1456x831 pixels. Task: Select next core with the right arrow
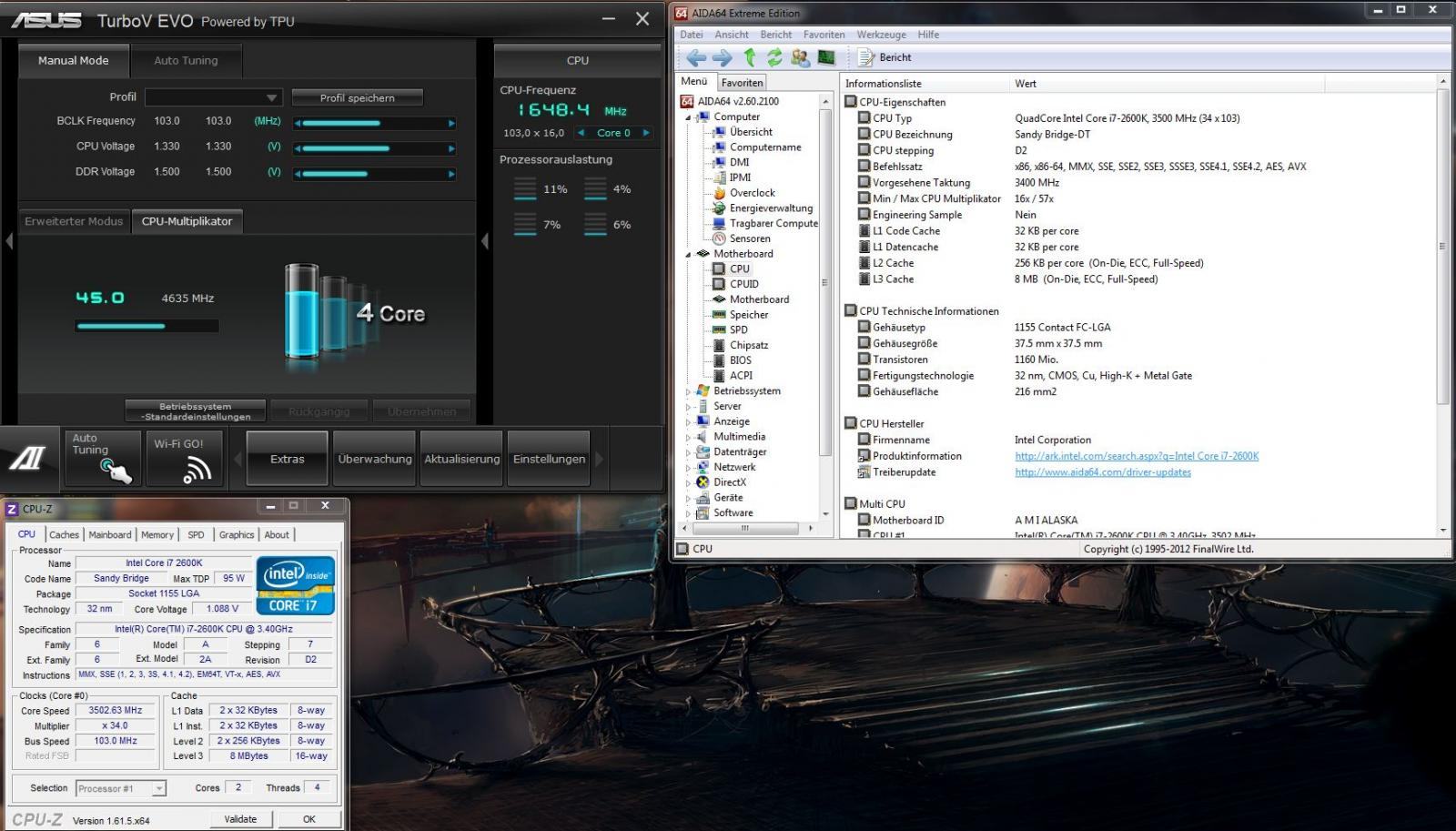[646, 133]
